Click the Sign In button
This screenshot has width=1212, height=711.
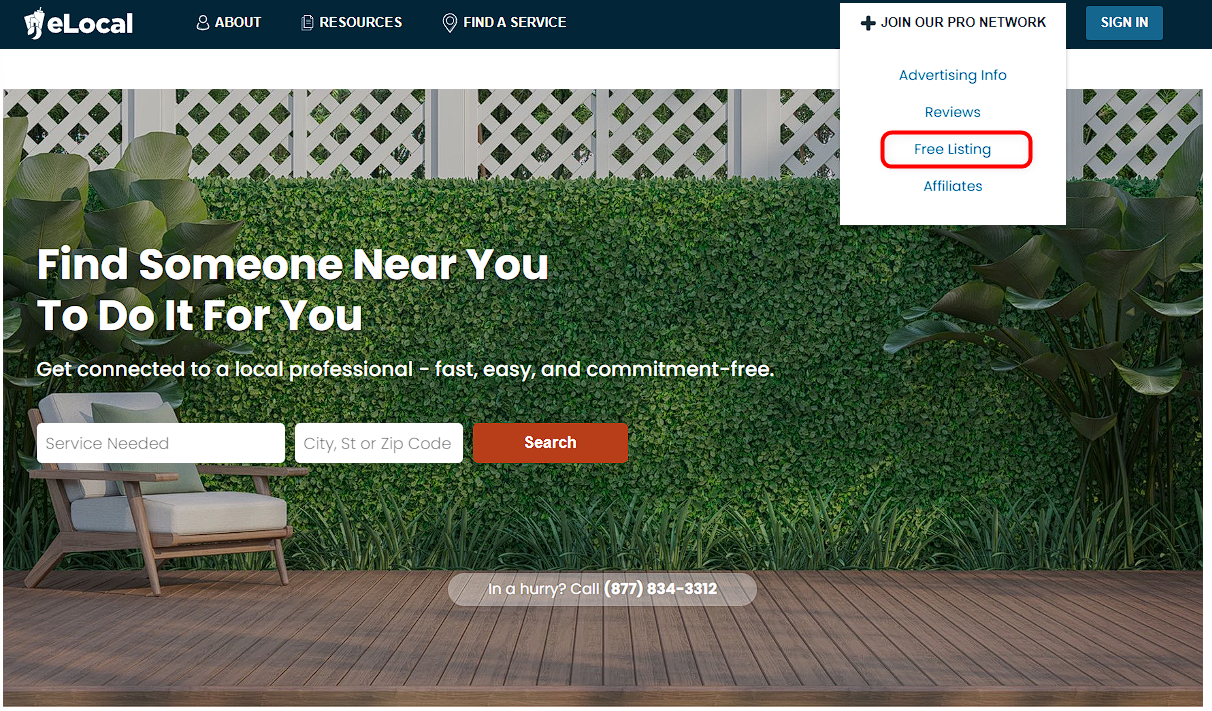point(1124,22)
